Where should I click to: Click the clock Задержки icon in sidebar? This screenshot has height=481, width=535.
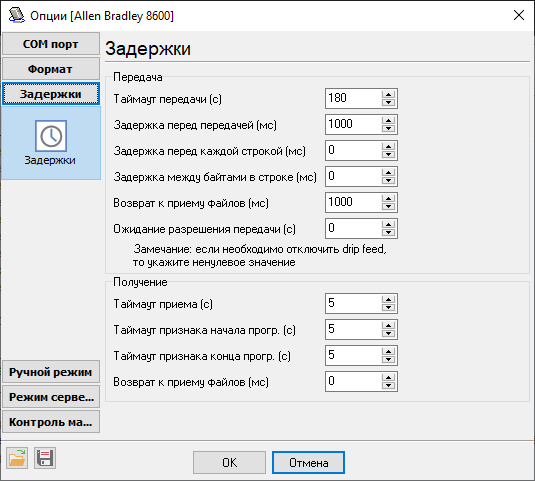51,136
